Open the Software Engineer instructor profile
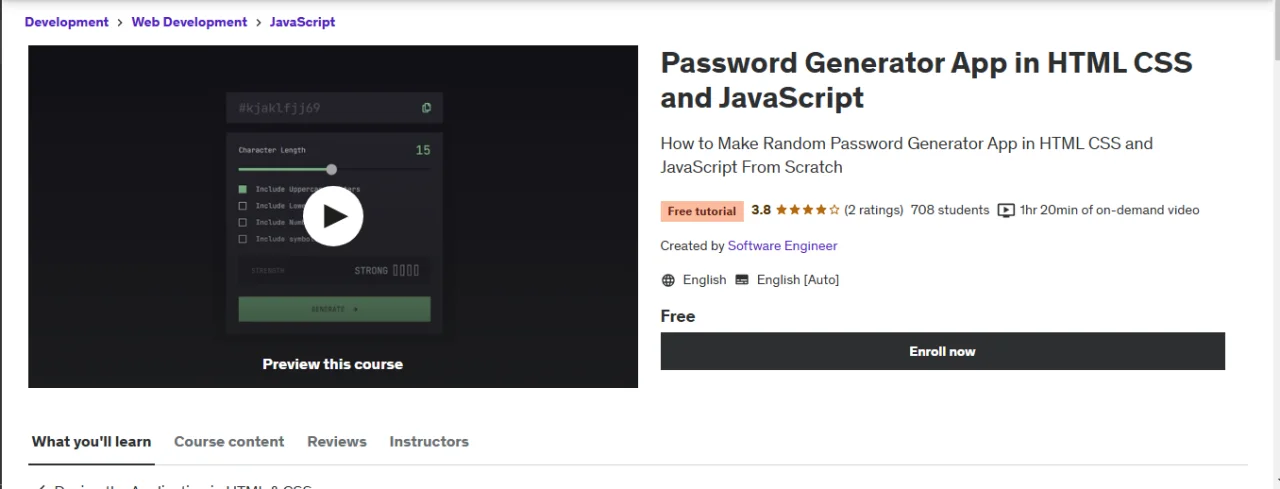Screen dimensions: 1280x489 pyautogui.click(x=783, y=246)
